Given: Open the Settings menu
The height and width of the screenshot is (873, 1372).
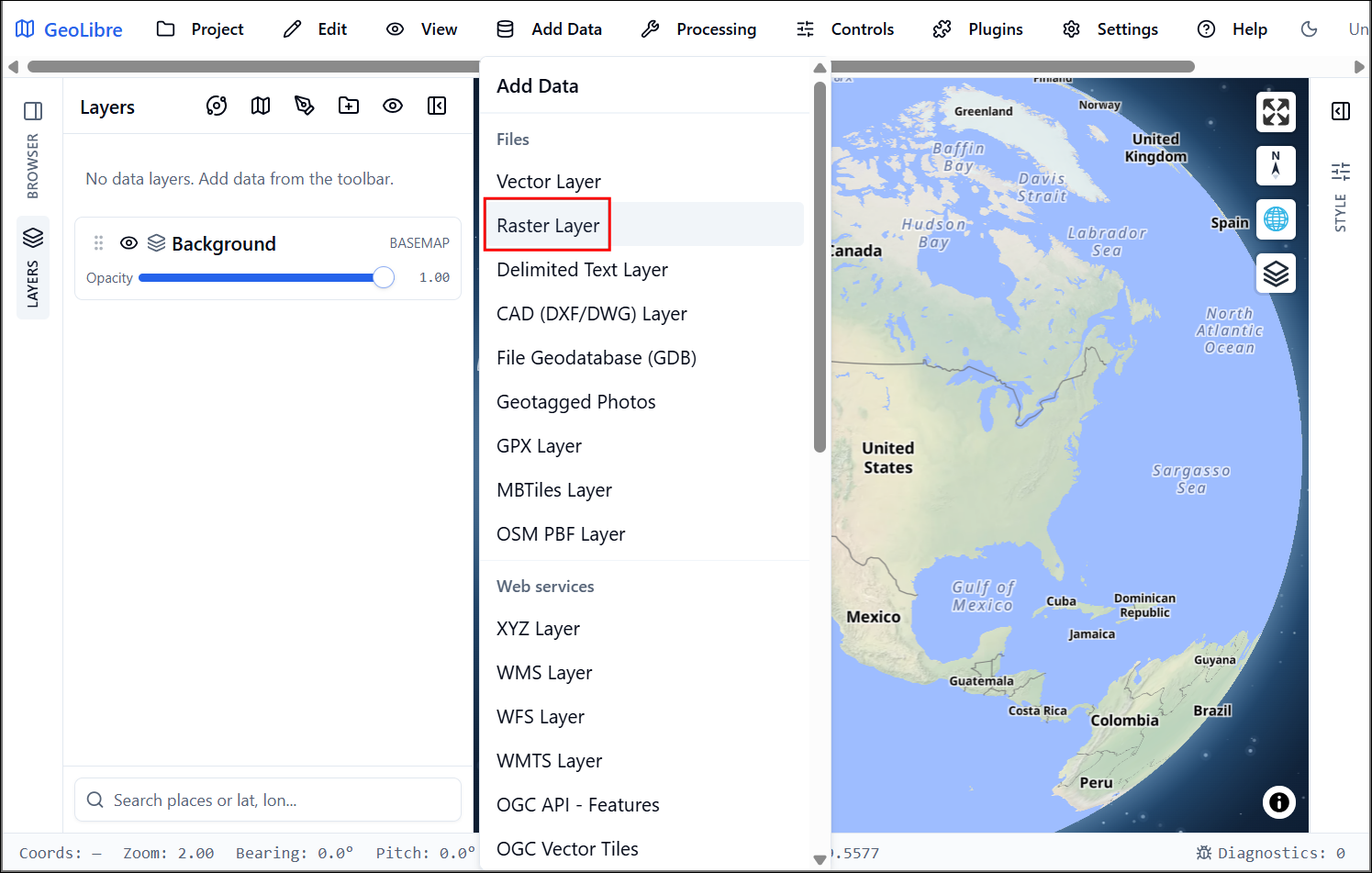Looking at the screenshot, I should 1110,29.
